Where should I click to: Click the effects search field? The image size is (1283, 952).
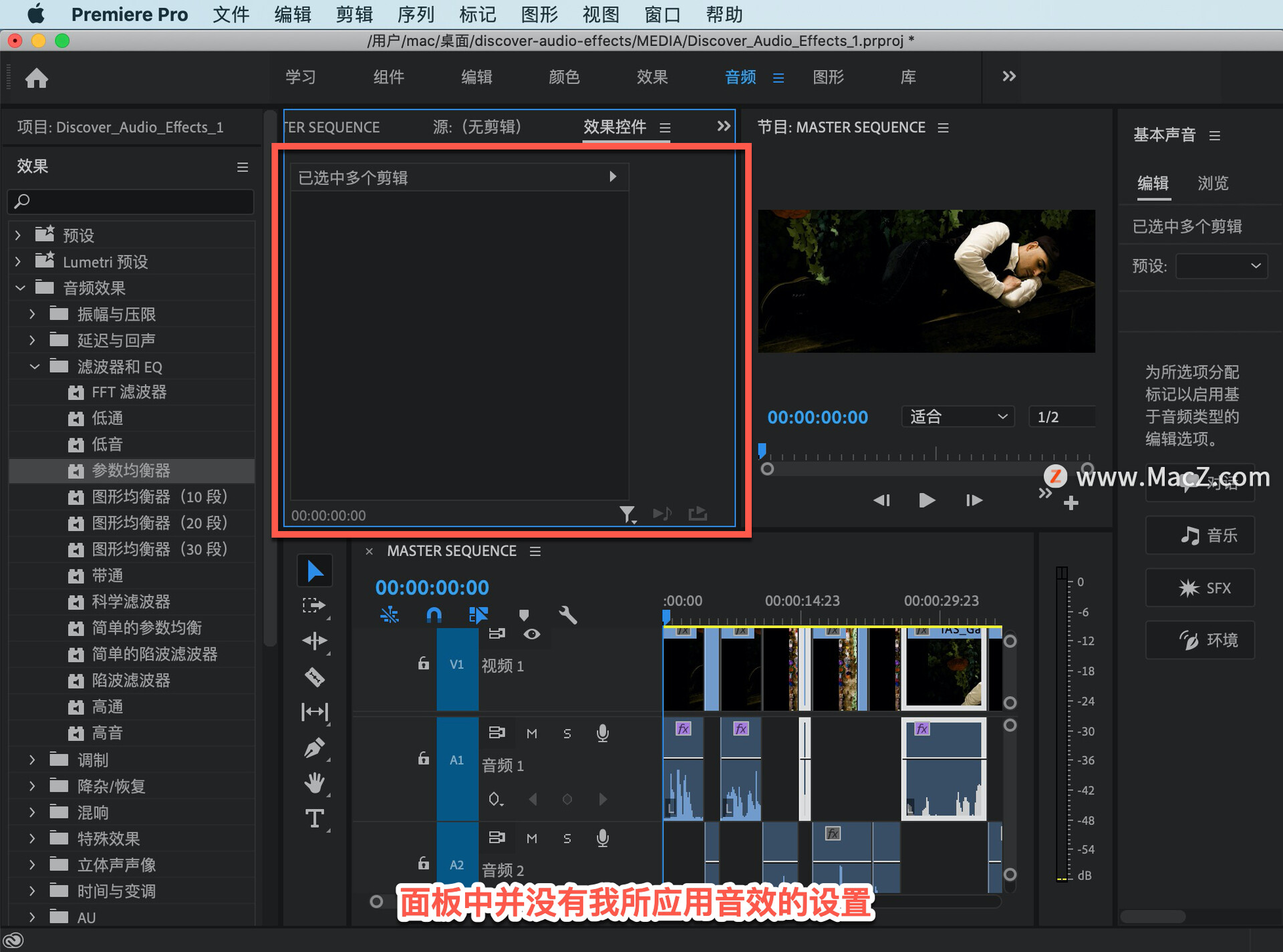131,201
